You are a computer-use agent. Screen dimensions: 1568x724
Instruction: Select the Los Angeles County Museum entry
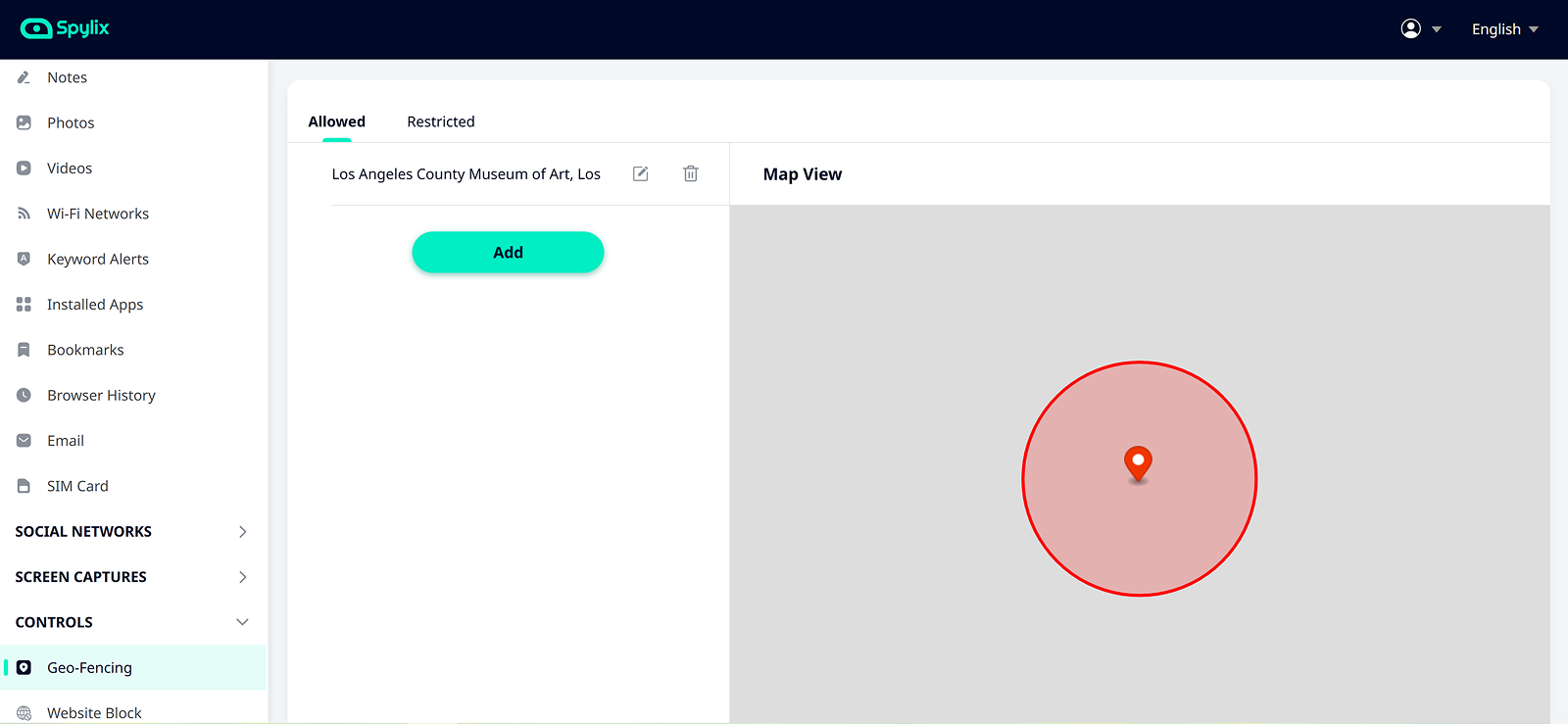pyautogui.click(x=465, y=174)
